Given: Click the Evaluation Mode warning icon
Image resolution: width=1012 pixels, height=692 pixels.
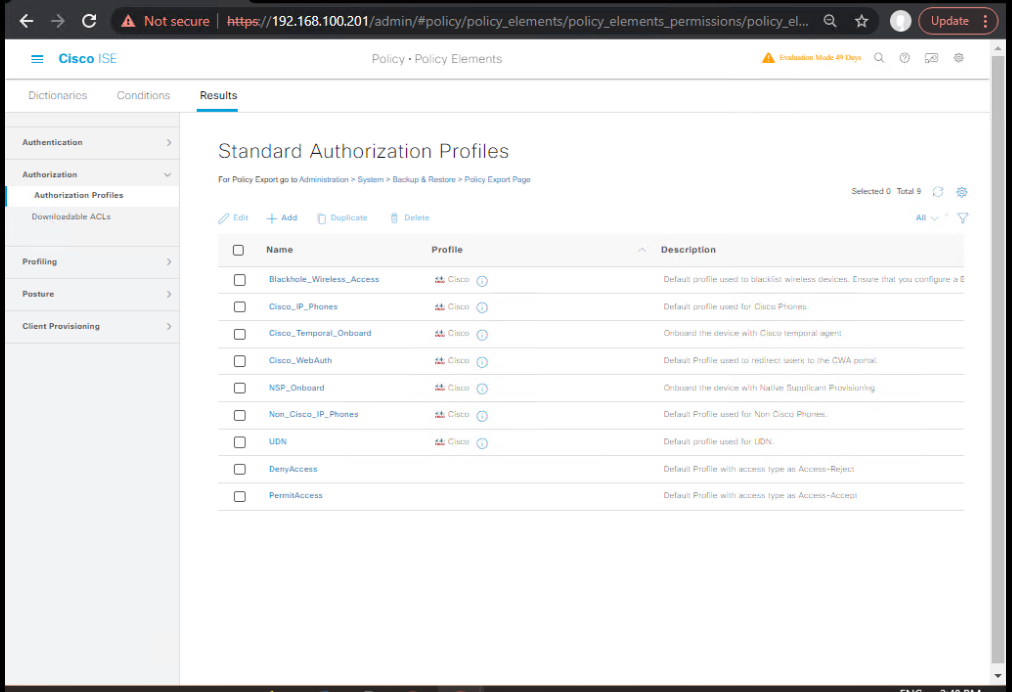Looking at the screenshot, I should point(768,58).
